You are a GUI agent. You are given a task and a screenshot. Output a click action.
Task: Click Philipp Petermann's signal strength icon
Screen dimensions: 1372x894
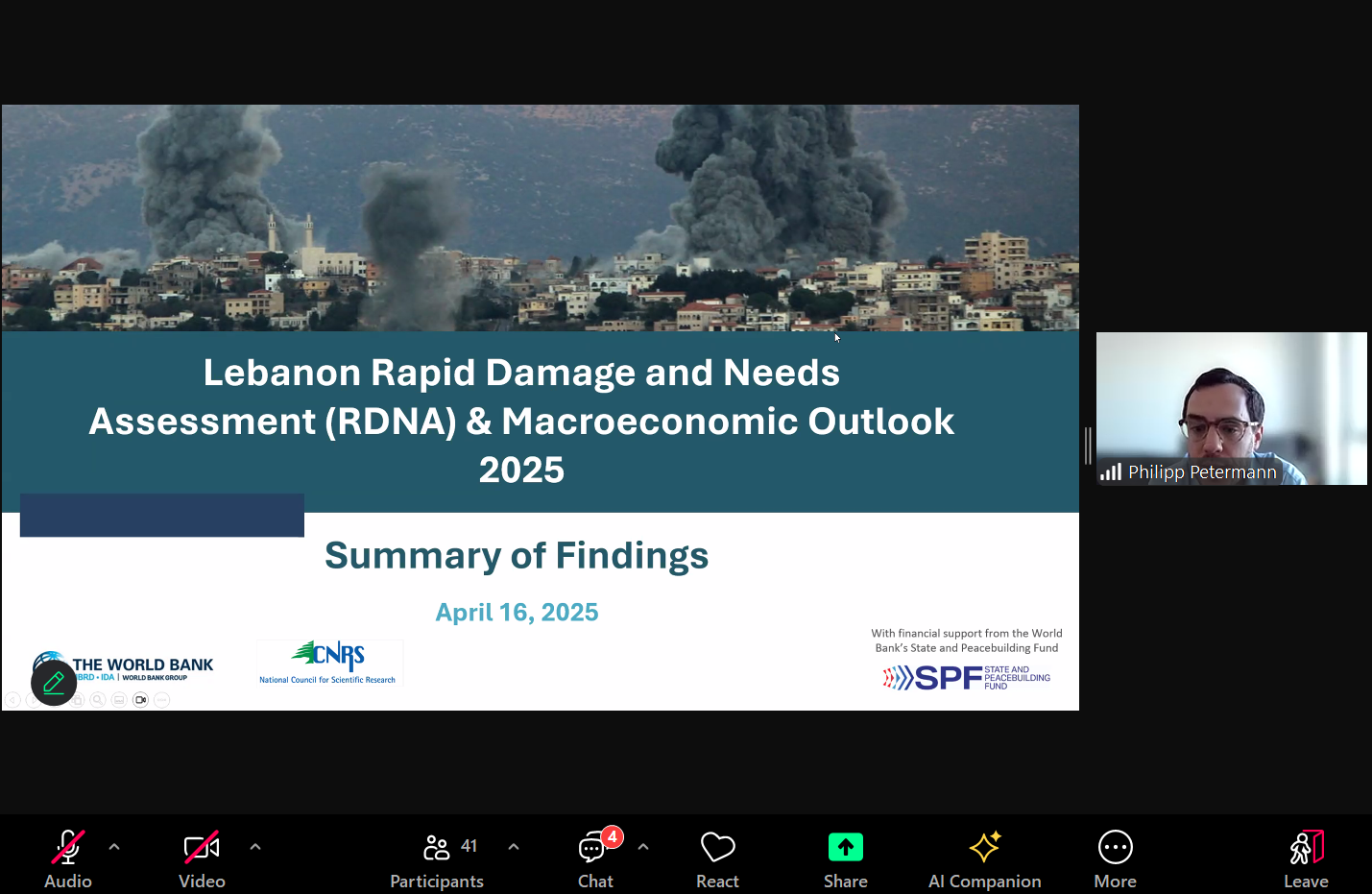(1111, 471)
